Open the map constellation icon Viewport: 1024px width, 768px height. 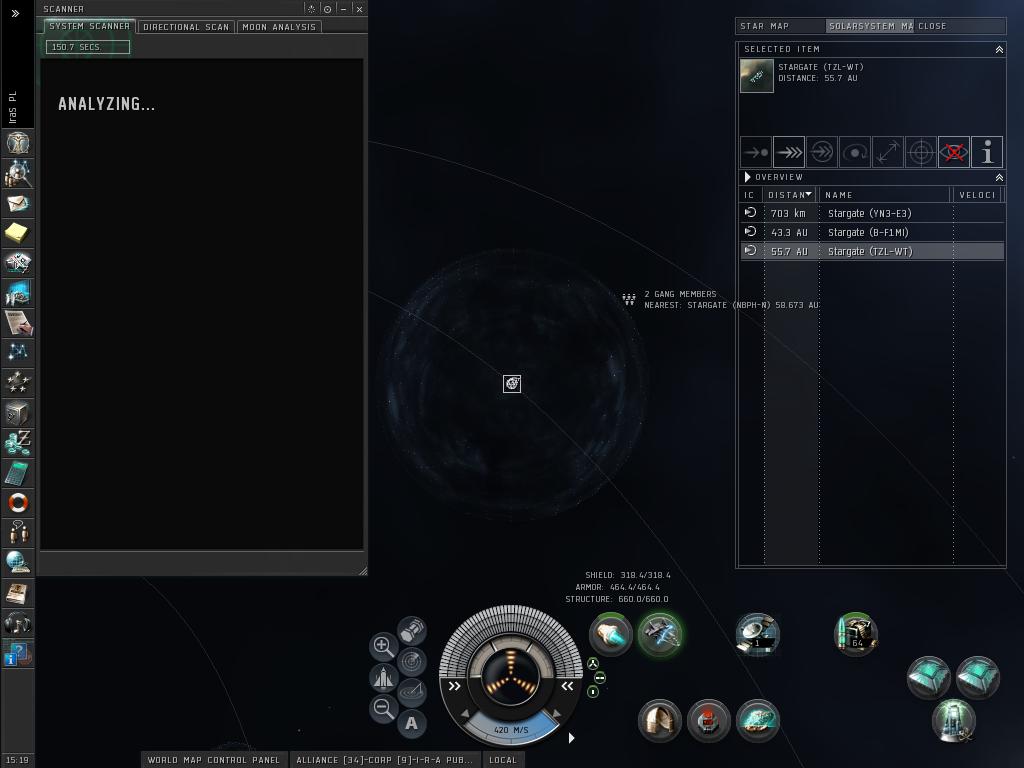[x=18, y=353]
